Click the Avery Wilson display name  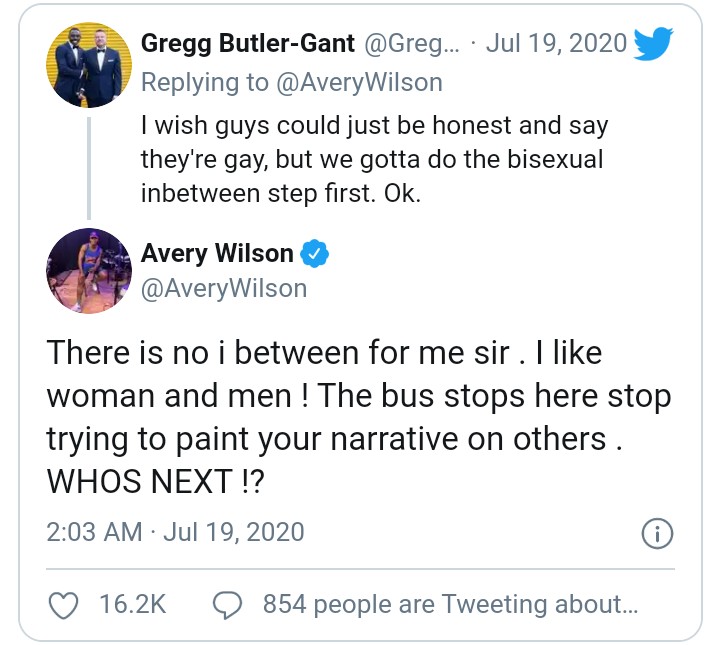point(217,254)
